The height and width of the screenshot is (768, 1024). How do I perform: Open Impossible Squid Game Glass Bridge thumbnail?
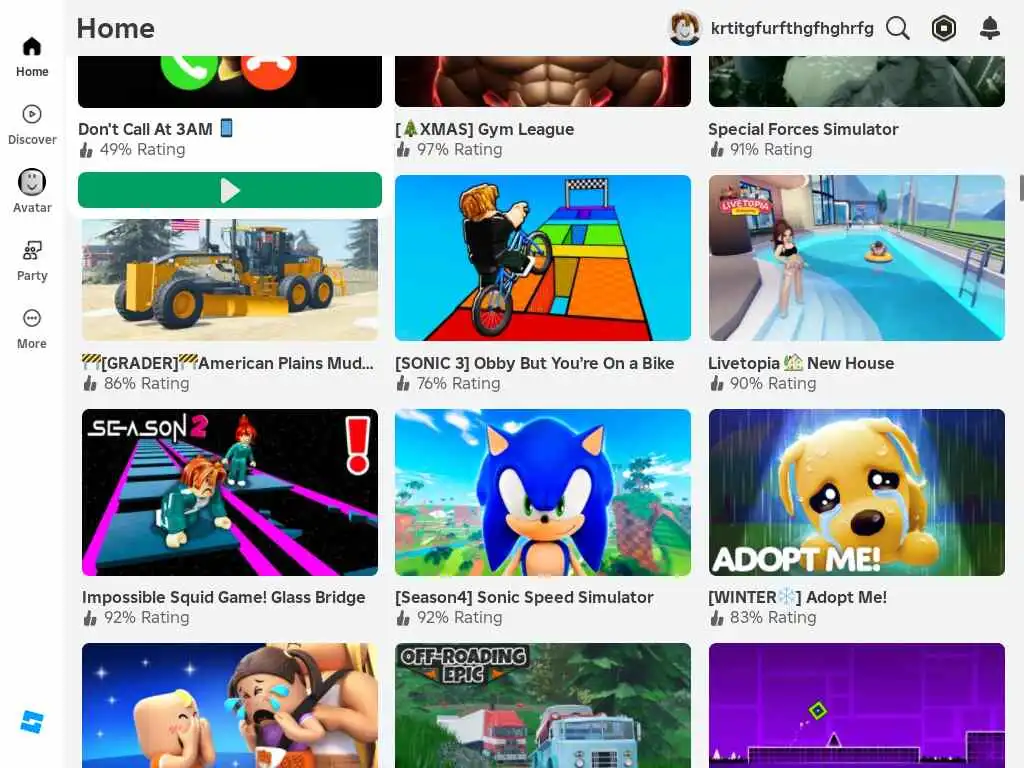(230, 492)
